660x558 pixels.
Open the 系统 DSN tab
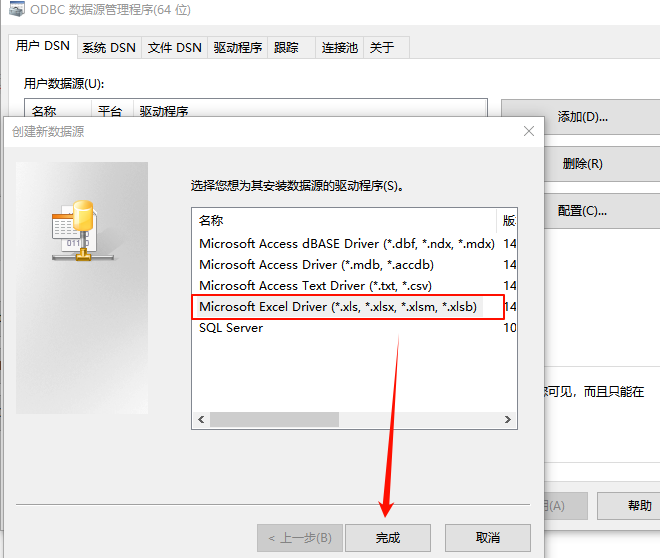tap(109, 48)
